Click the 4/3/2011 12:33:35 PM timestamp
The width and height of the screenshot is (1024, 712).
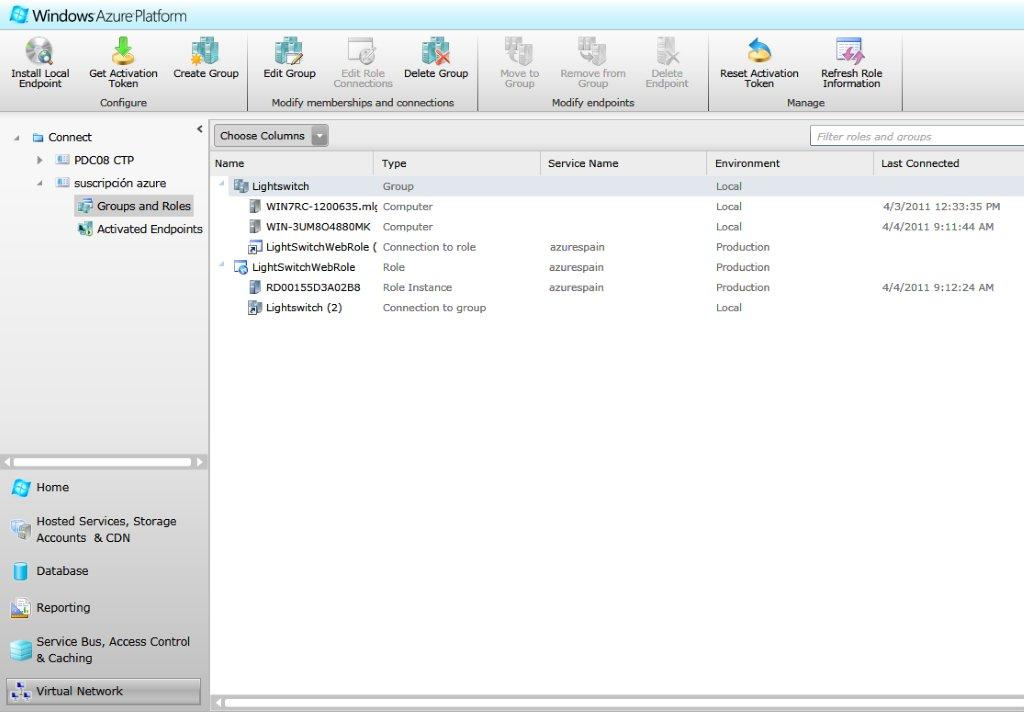[x=941, y=206]
